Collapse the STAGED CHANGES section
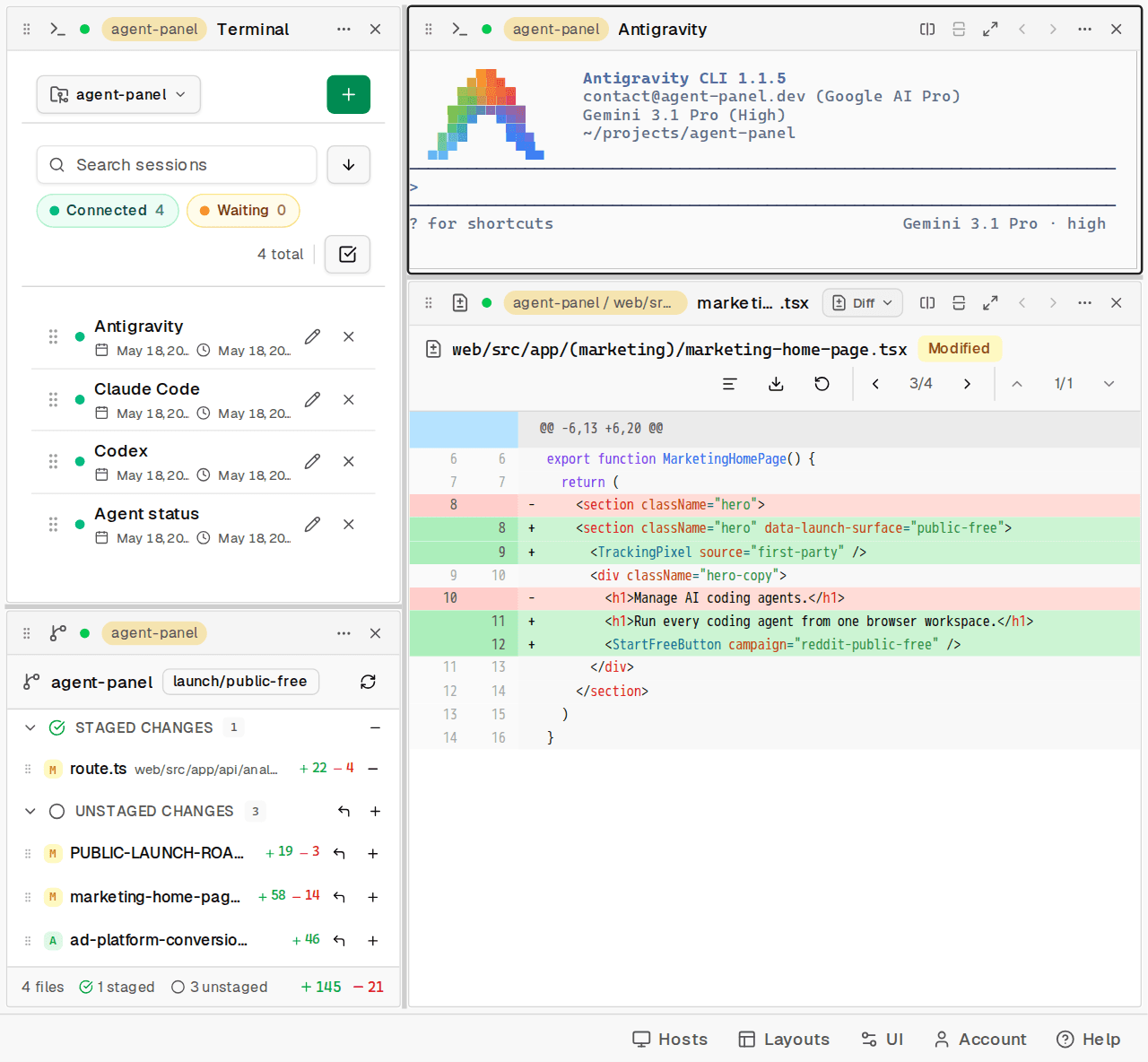 (x=30, y=728)
